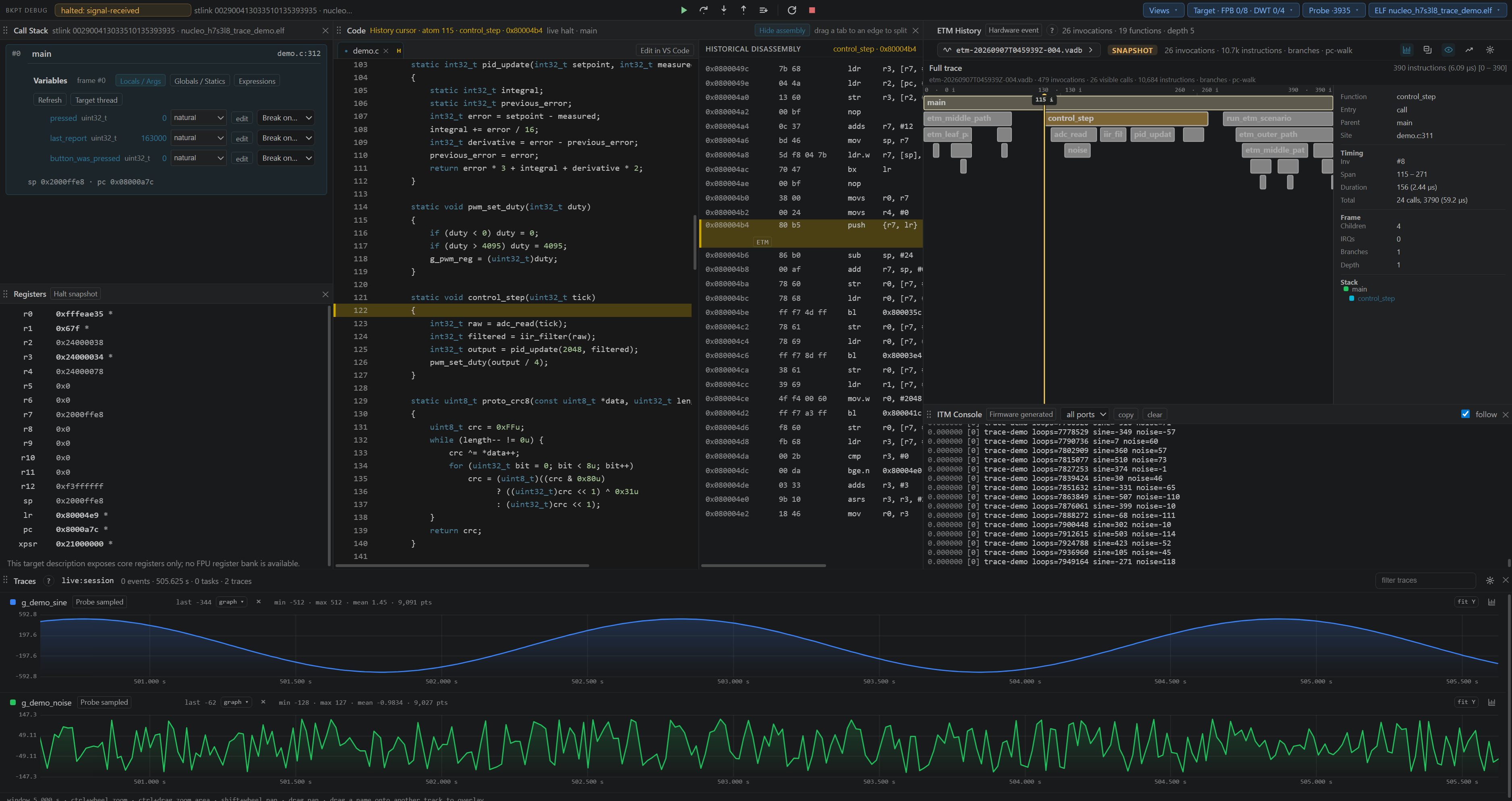Click the step-over arrow icon
Image resolution: width=1512 pixels, height=801 pixels.
click(x=704, y=10)
